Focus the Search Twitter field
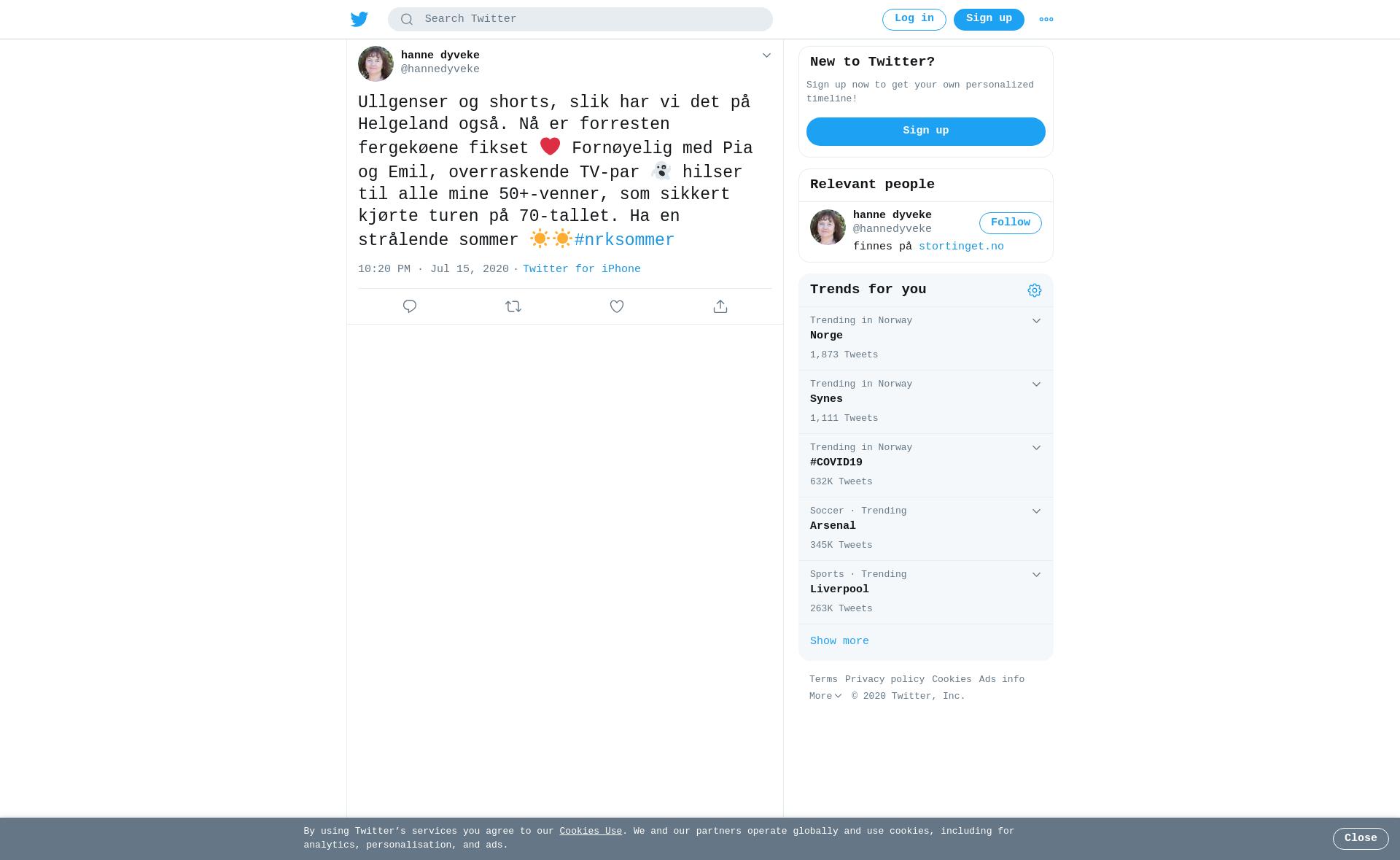1400x860 pixels. [580, 20]
